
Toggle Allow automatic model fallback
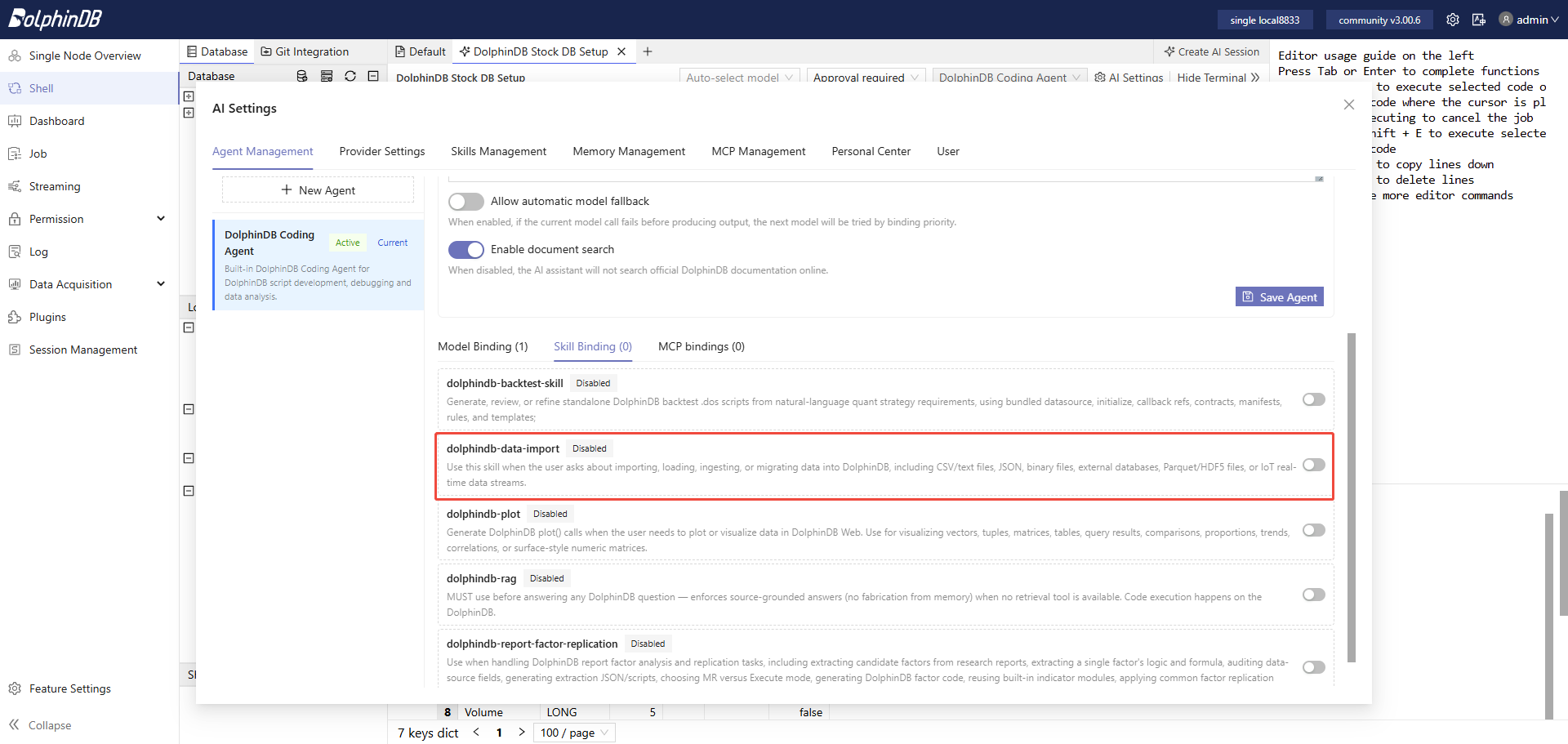pyautogui.click(x=466, y=201)
